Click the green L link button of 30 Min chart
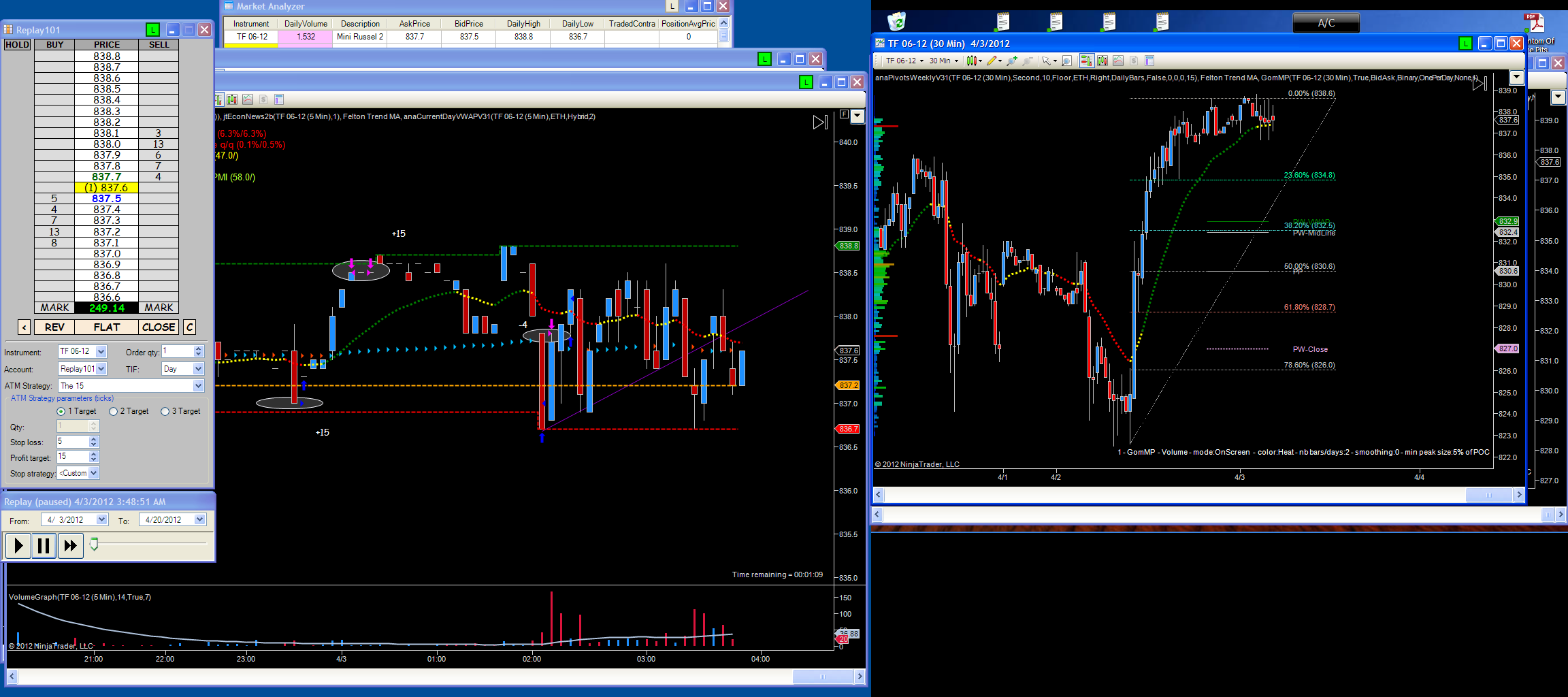Viewport: 1568px width, 697px height. click(1465, 43)
